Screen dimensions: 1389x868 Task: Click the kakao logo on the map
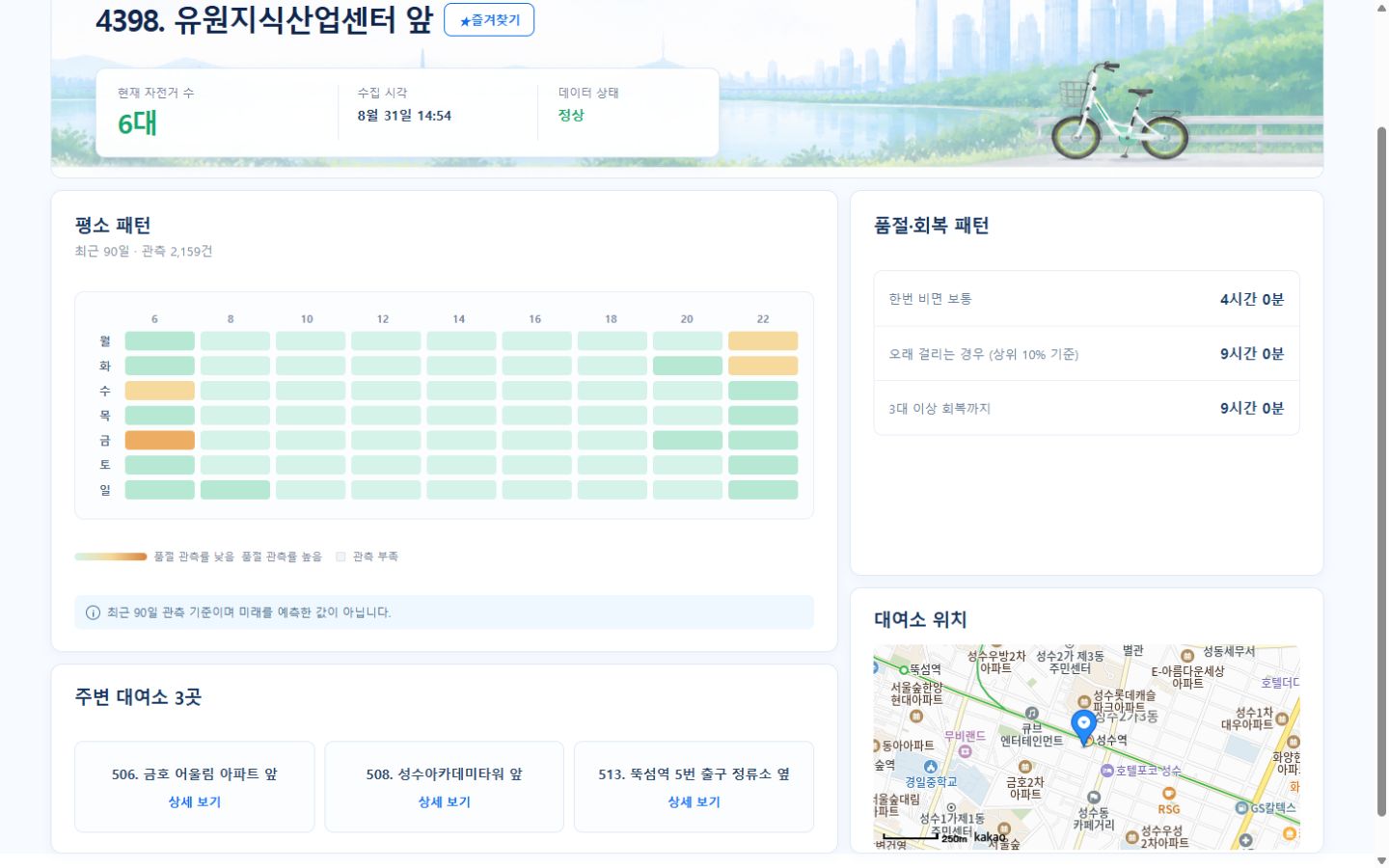(x=990, y=836)
